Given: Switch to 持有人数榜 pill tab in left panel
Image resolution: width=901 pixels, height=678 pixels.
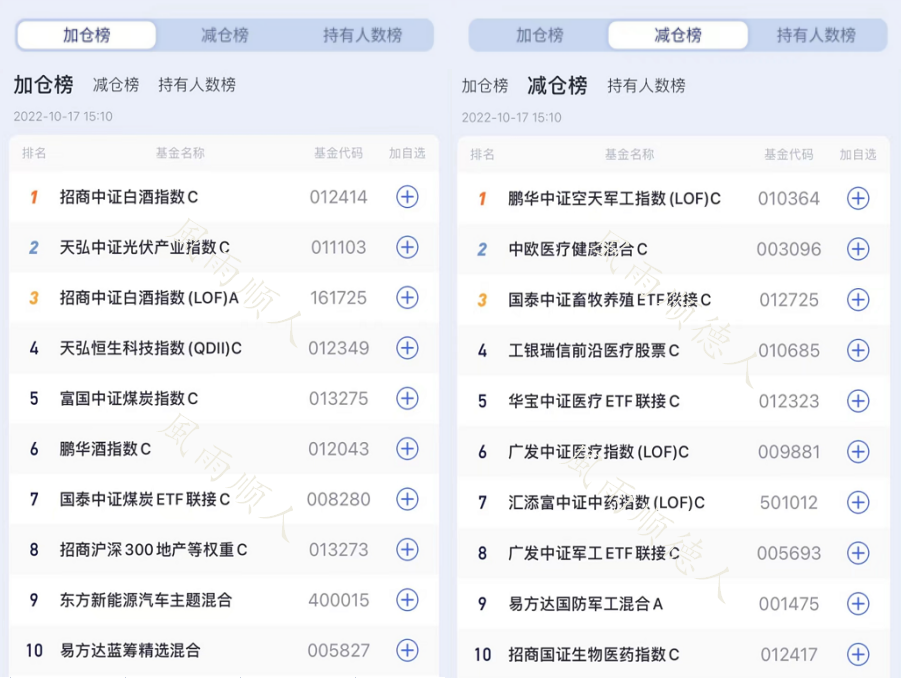Looking at the screenshot, I should (x=363, y=35).
